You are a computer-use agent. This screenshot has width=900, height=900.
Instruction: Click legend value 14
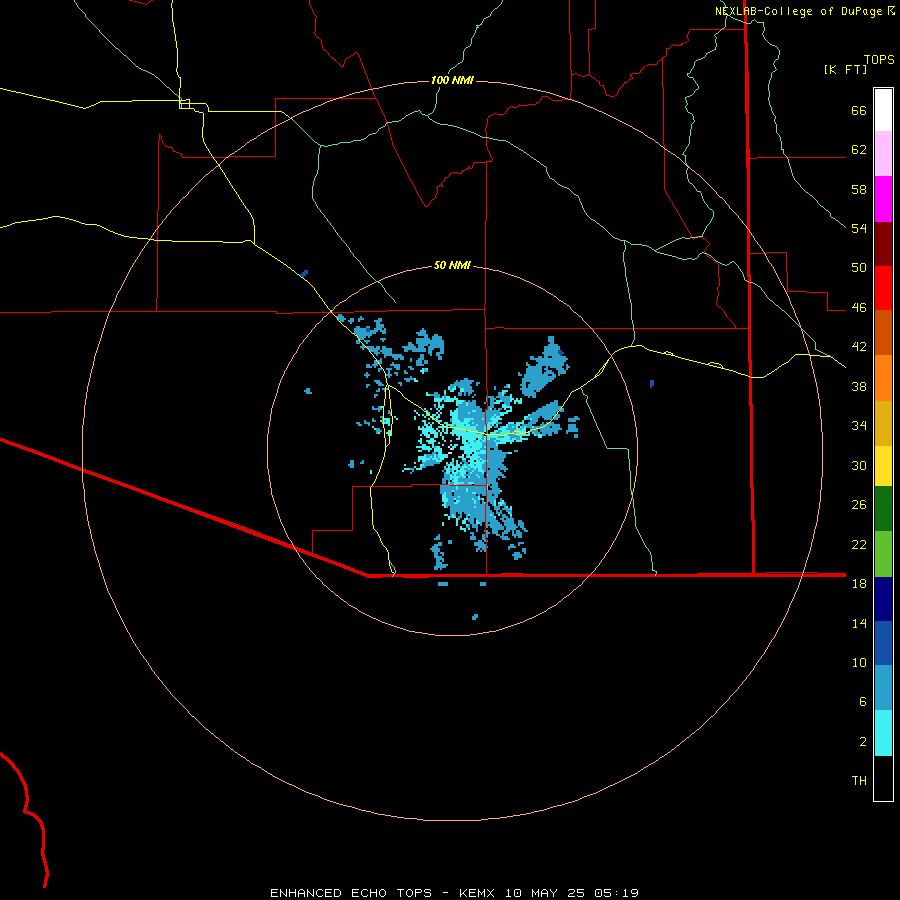[859, 623]
